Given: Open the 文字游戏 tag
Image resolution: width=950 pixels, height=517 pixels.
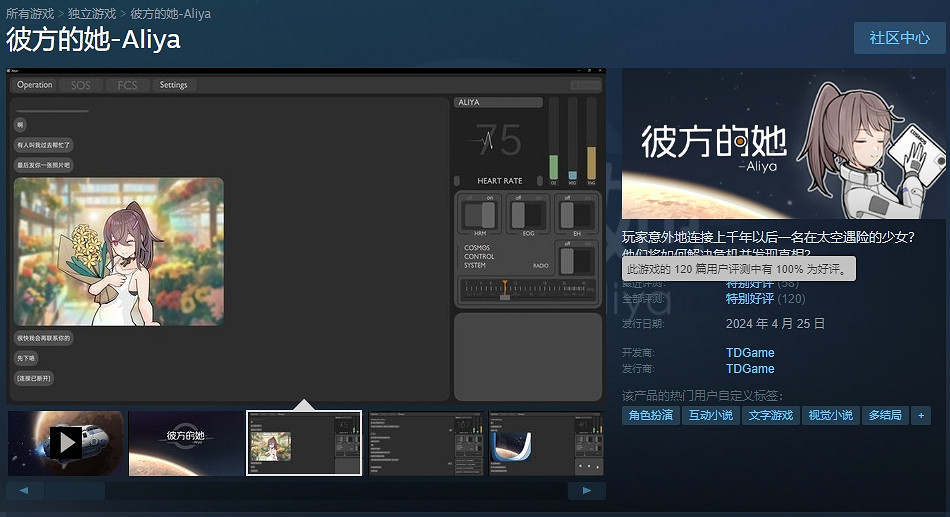Looking at the screenshot, I should [x=770, y=415].
